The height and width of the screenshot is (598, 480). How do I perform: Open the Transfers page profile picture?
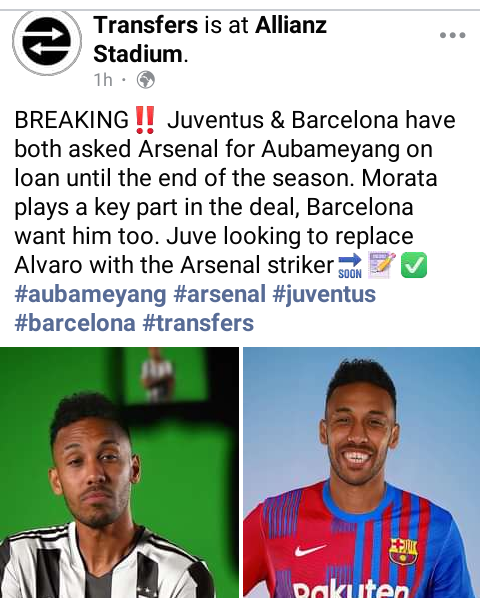tap(47, 41)
